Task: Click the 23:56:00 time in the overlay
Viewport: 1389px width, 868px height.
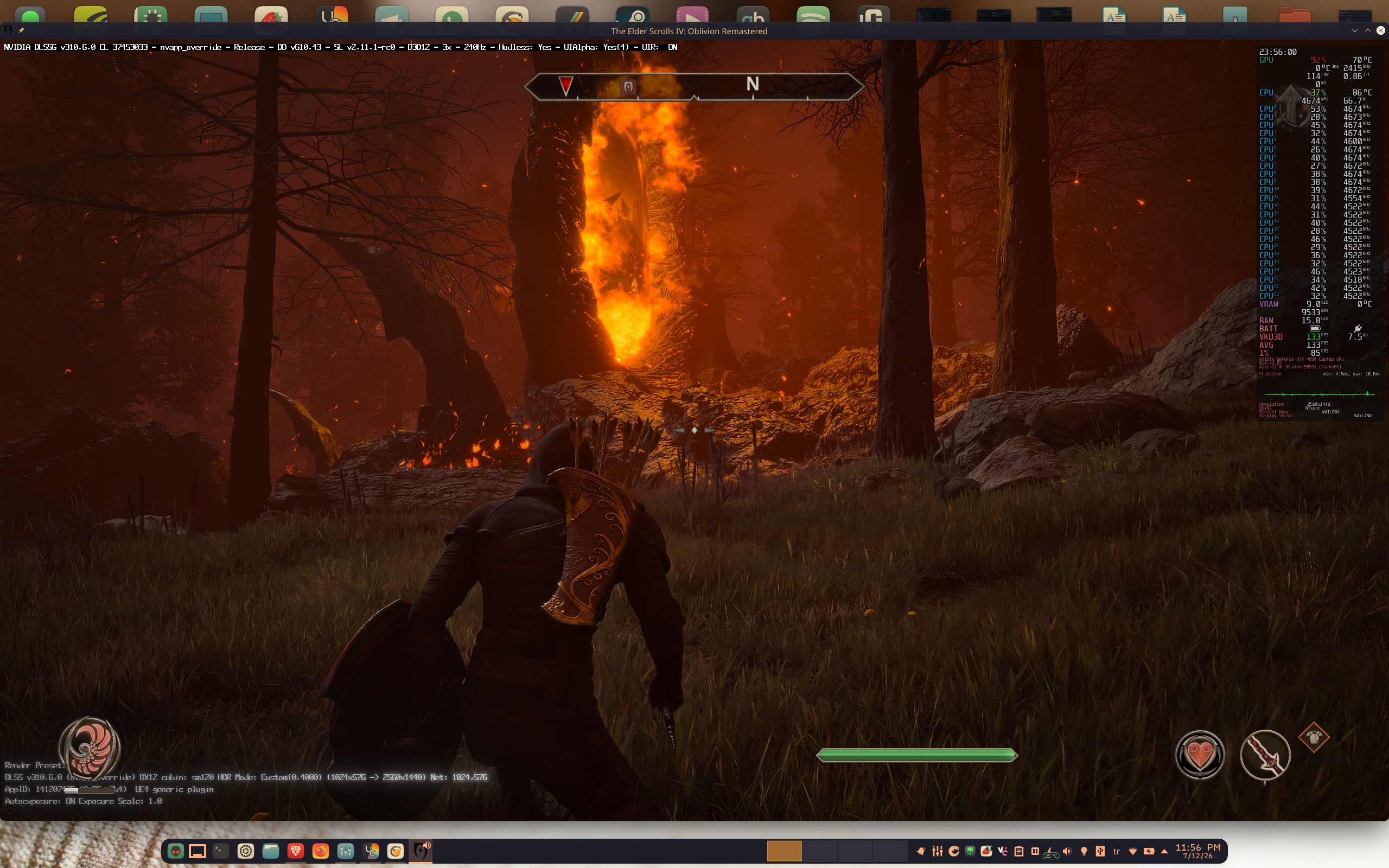Action: (x=1278, y=52)
